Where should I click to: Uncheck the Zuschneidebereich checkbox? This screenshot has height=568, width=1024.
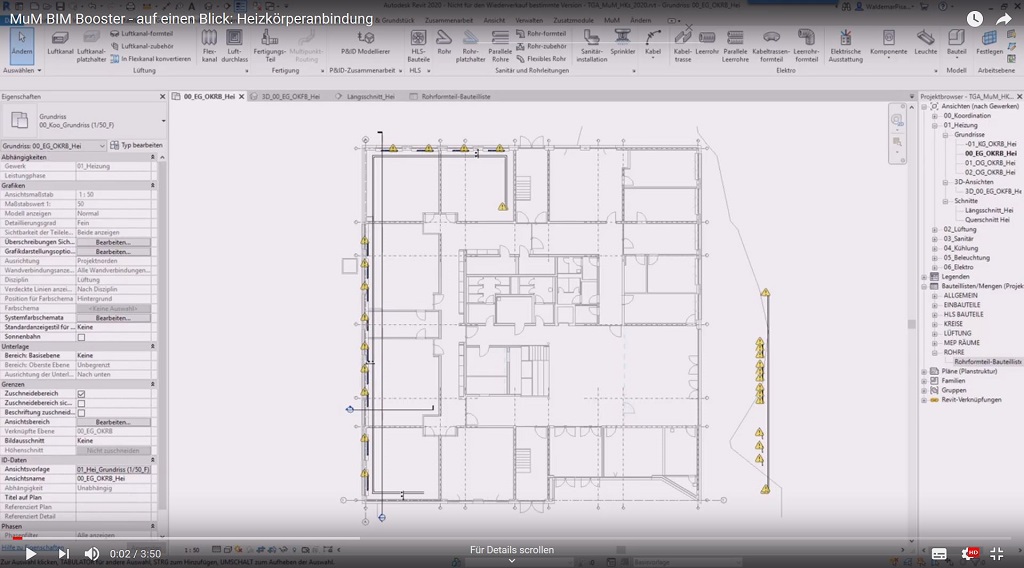pyautogui.click(x=82, y=394)
